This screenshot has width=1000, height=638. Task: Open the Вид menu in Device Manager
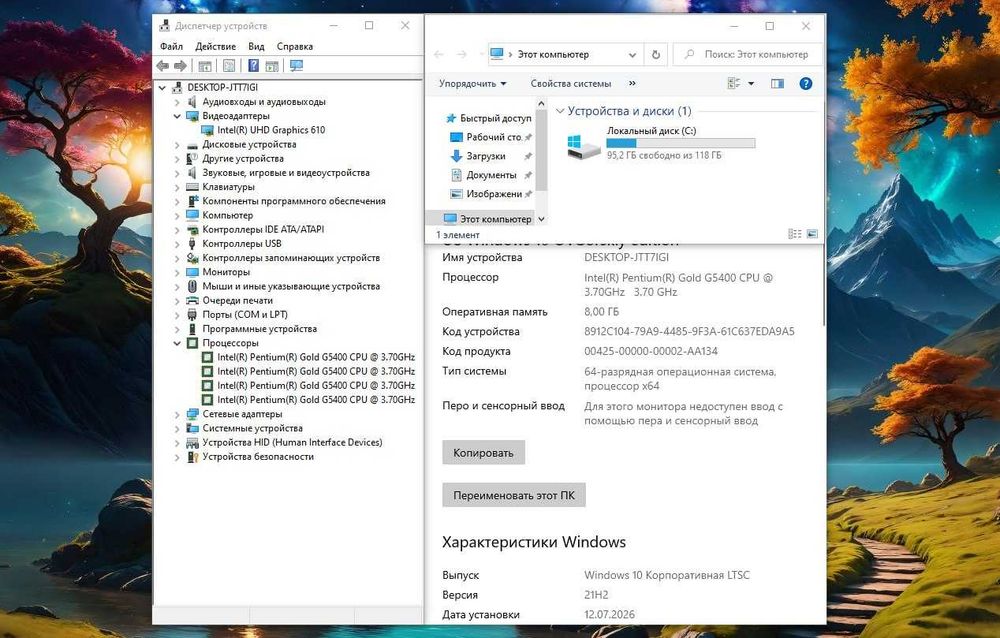pos(256,47)
